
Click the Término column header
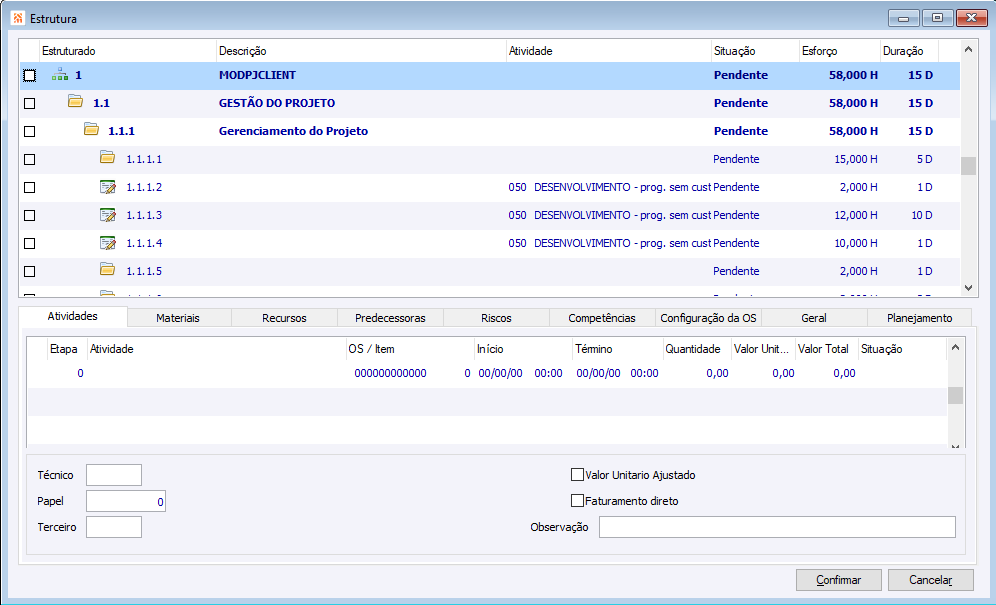(x=617, y=349)
